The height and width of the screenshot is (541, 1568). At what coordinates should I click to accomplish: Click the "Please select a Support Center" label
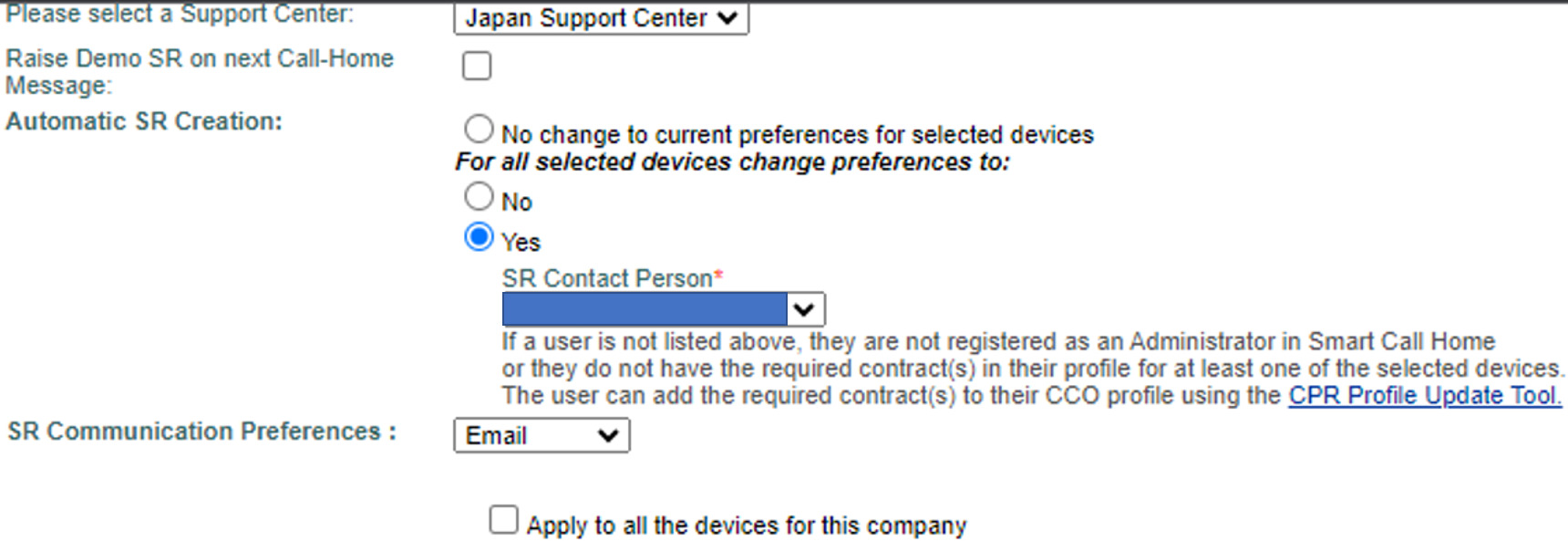[x=180, y=14]
